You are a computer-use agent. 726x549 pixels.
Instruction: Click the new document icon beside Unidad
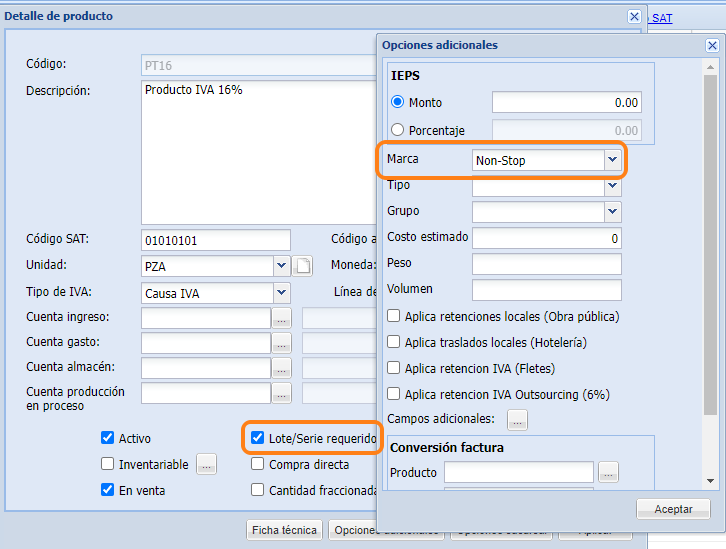(304, 266)
